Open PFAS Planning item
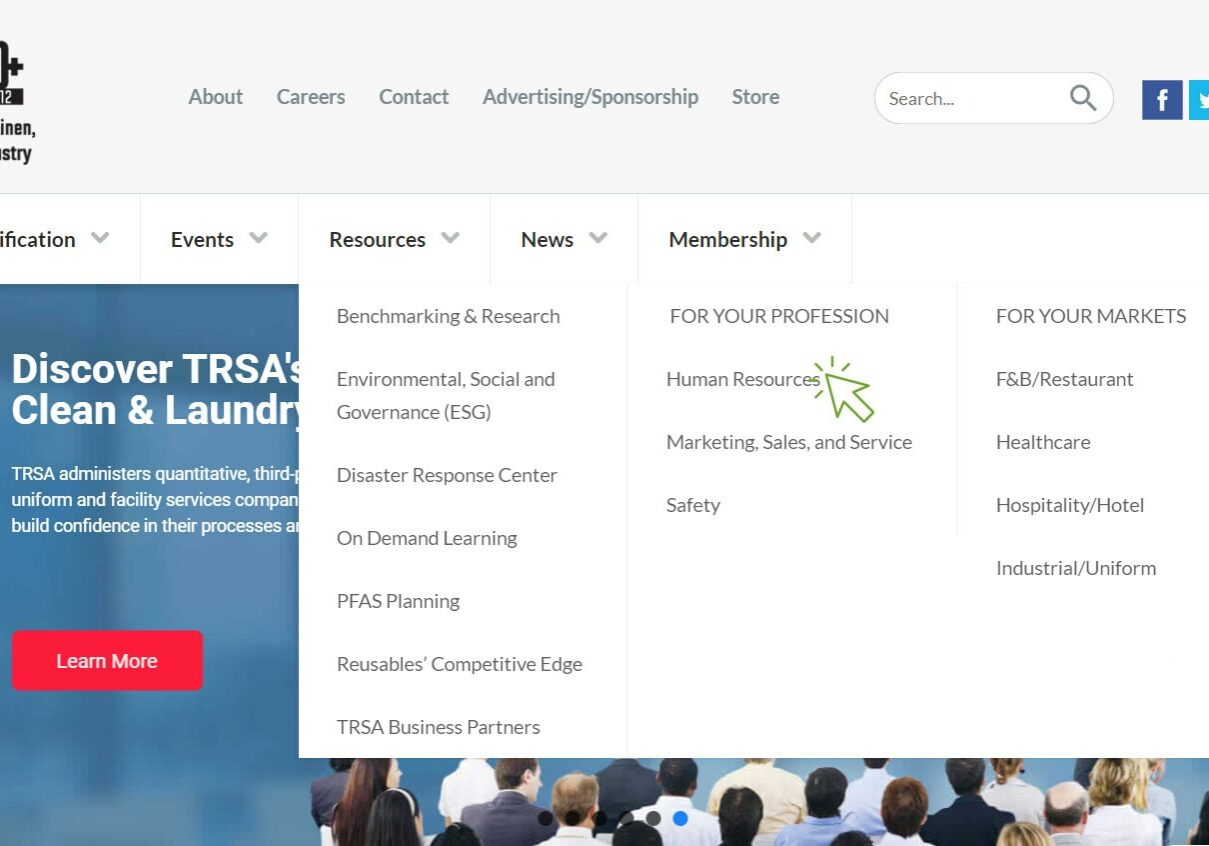This screenshot has width=1209, height=846. coord(398,601)
